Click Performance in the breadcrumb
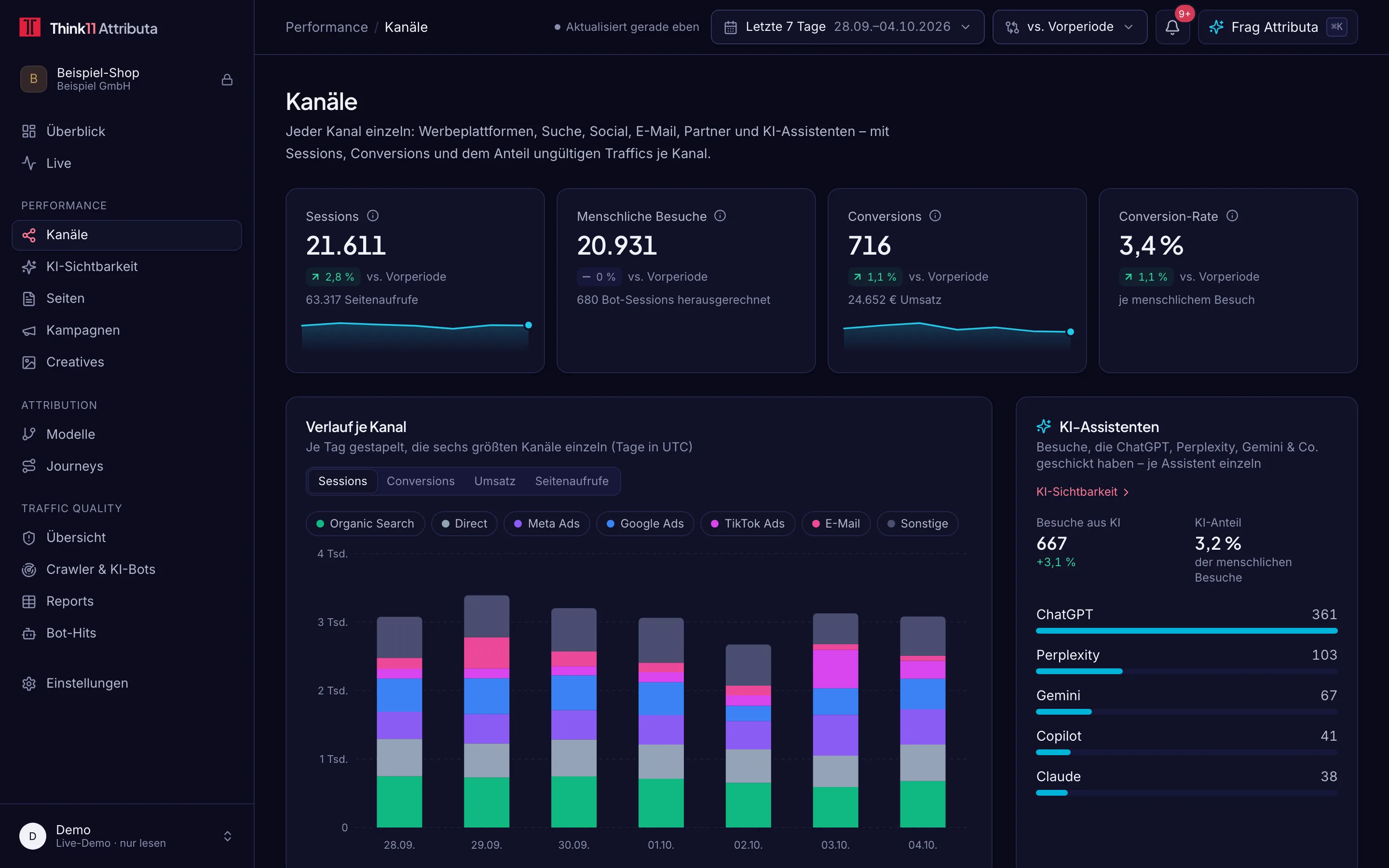 click(x=327, y=27)
